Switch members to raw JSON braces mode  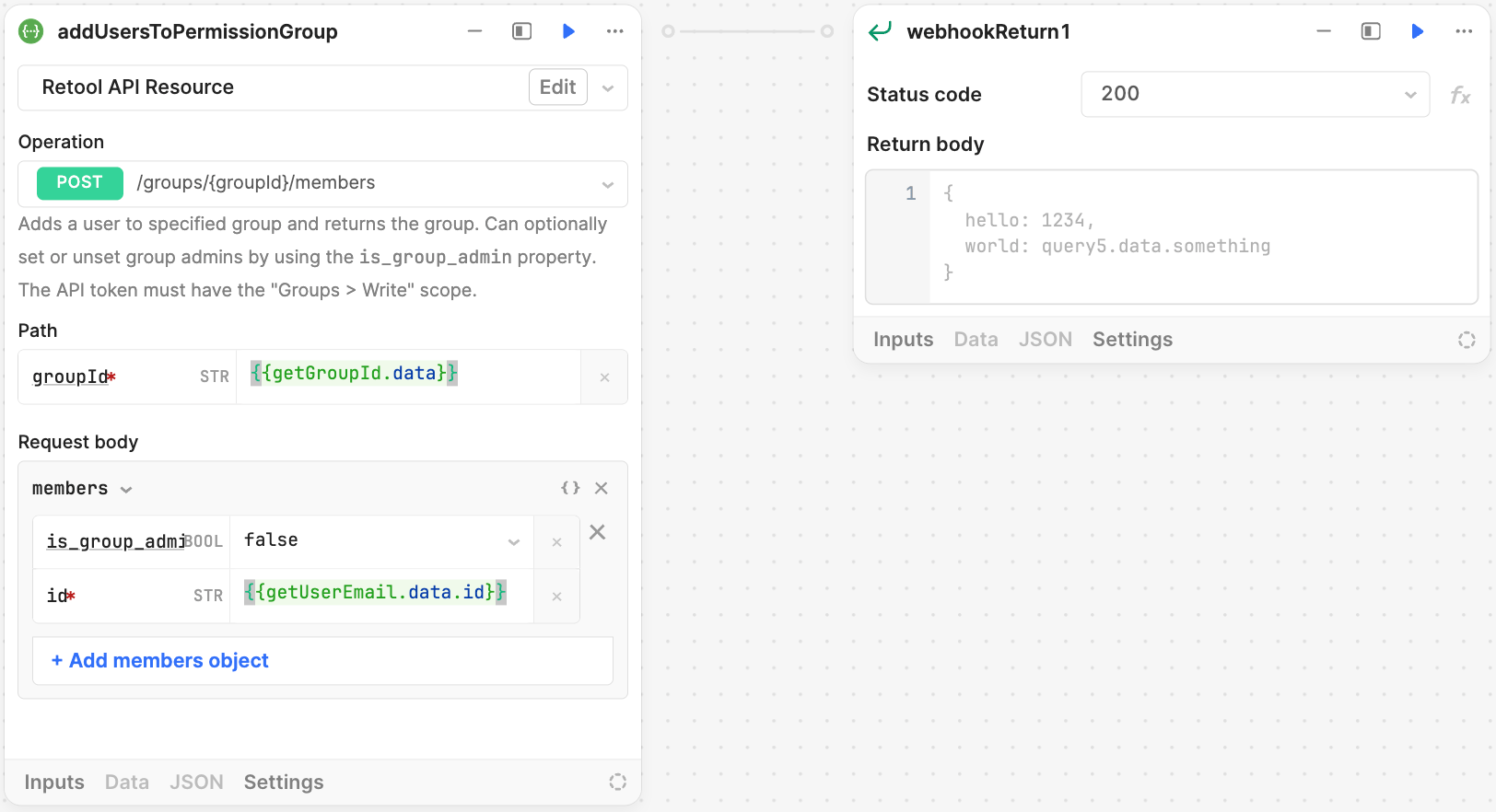(x=570, y=488)
